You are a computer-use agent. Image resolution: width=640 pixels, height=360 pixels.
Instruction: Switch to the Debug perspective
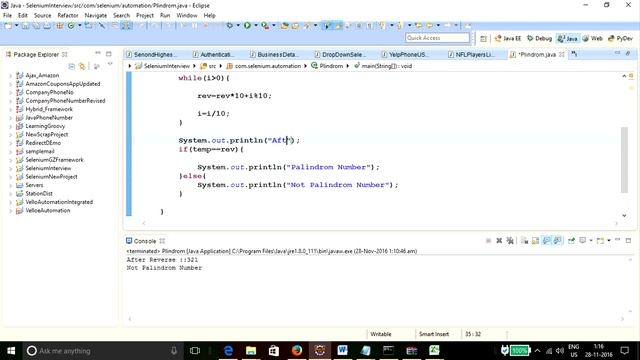539,38
